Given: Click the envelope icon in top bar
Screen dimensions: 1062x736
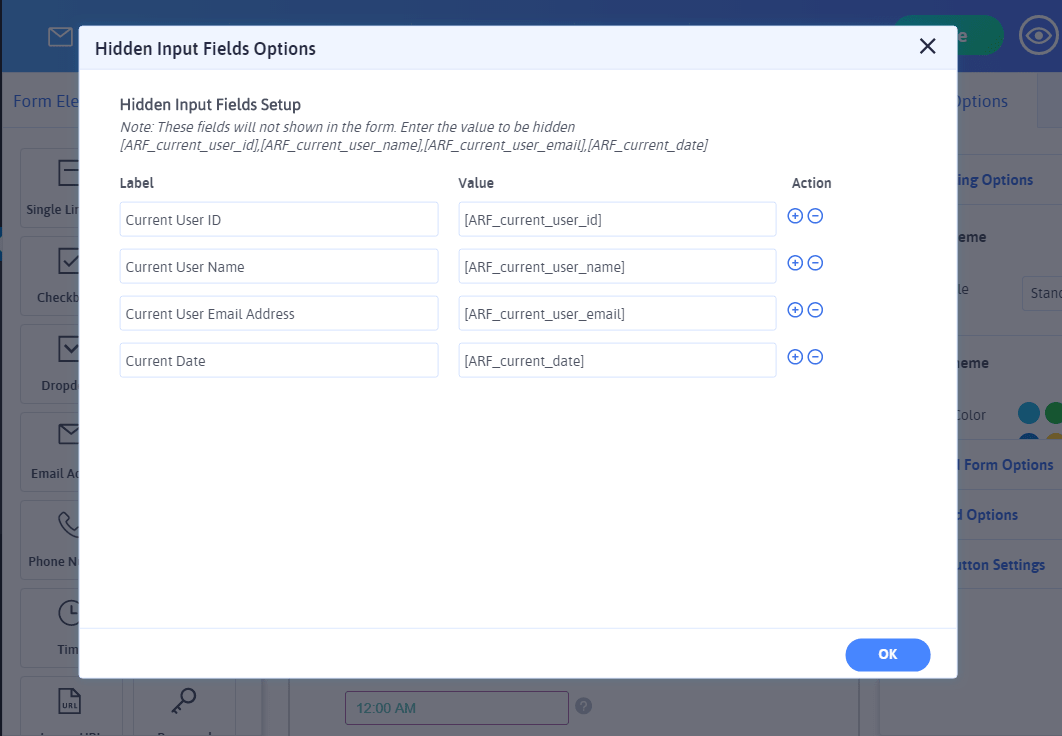Looking at the screenshot, I should 60,37.
